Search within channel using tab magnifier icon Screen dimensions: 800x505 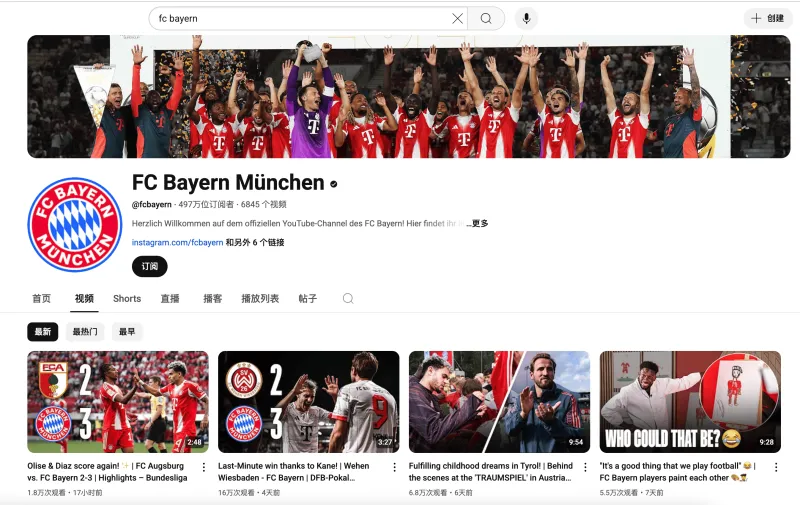tap(348, 298)
